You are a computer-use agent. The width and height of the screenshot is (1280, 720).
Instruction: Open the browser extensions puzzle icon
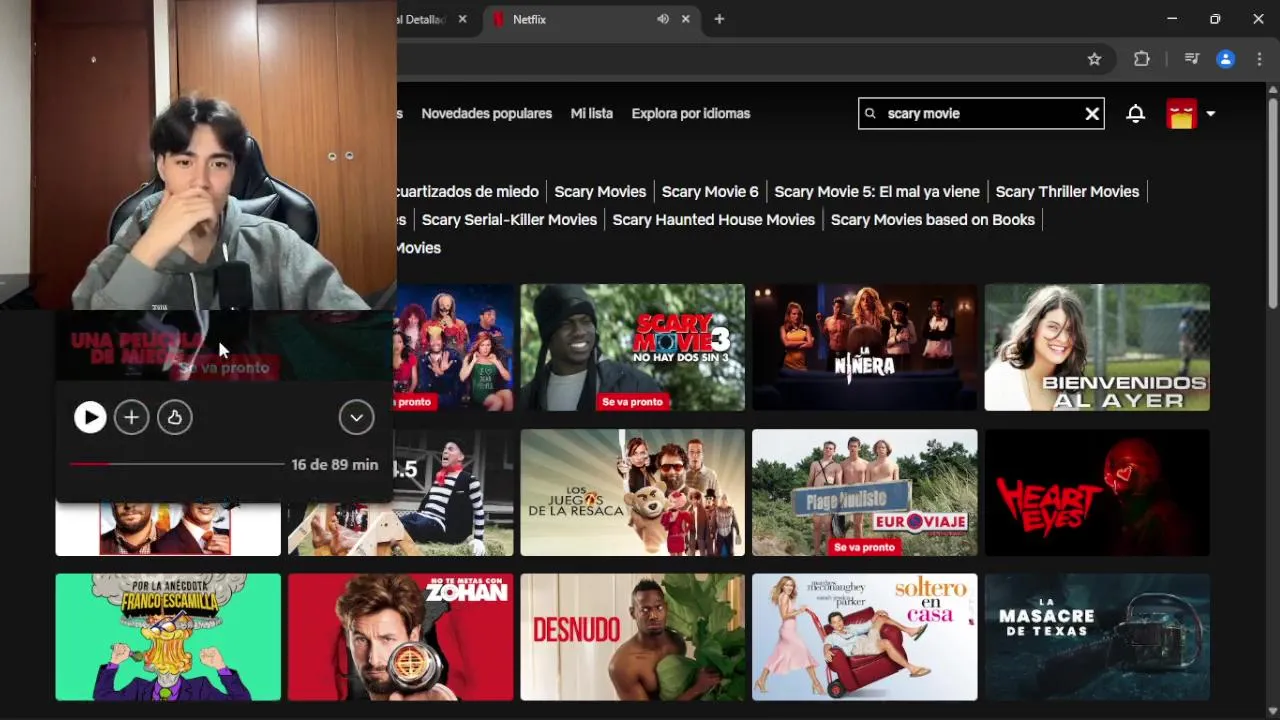1141,59
